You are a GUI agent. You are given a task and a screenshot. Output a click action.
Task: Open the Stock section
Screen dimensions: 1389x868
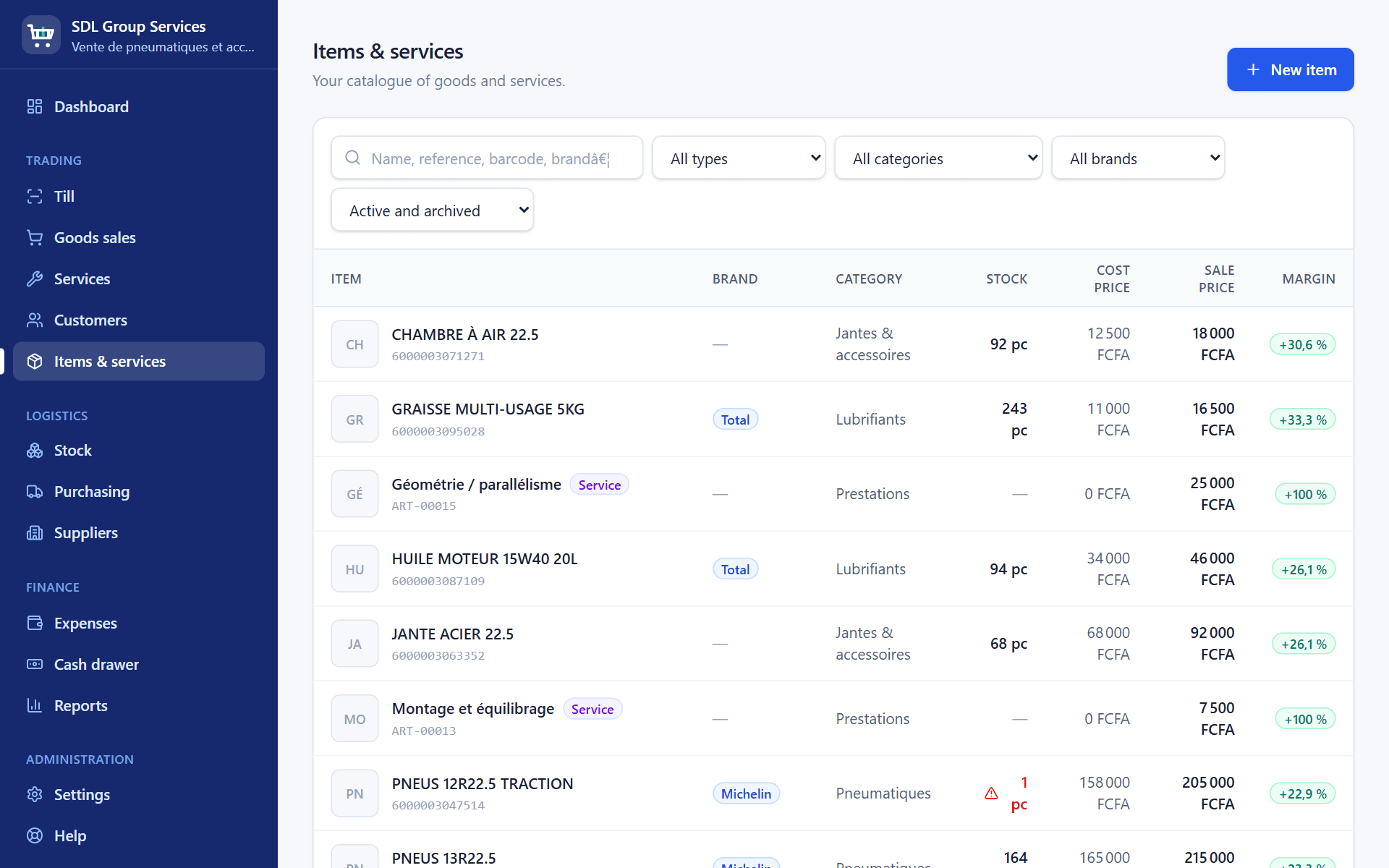[x=139, y=450]
